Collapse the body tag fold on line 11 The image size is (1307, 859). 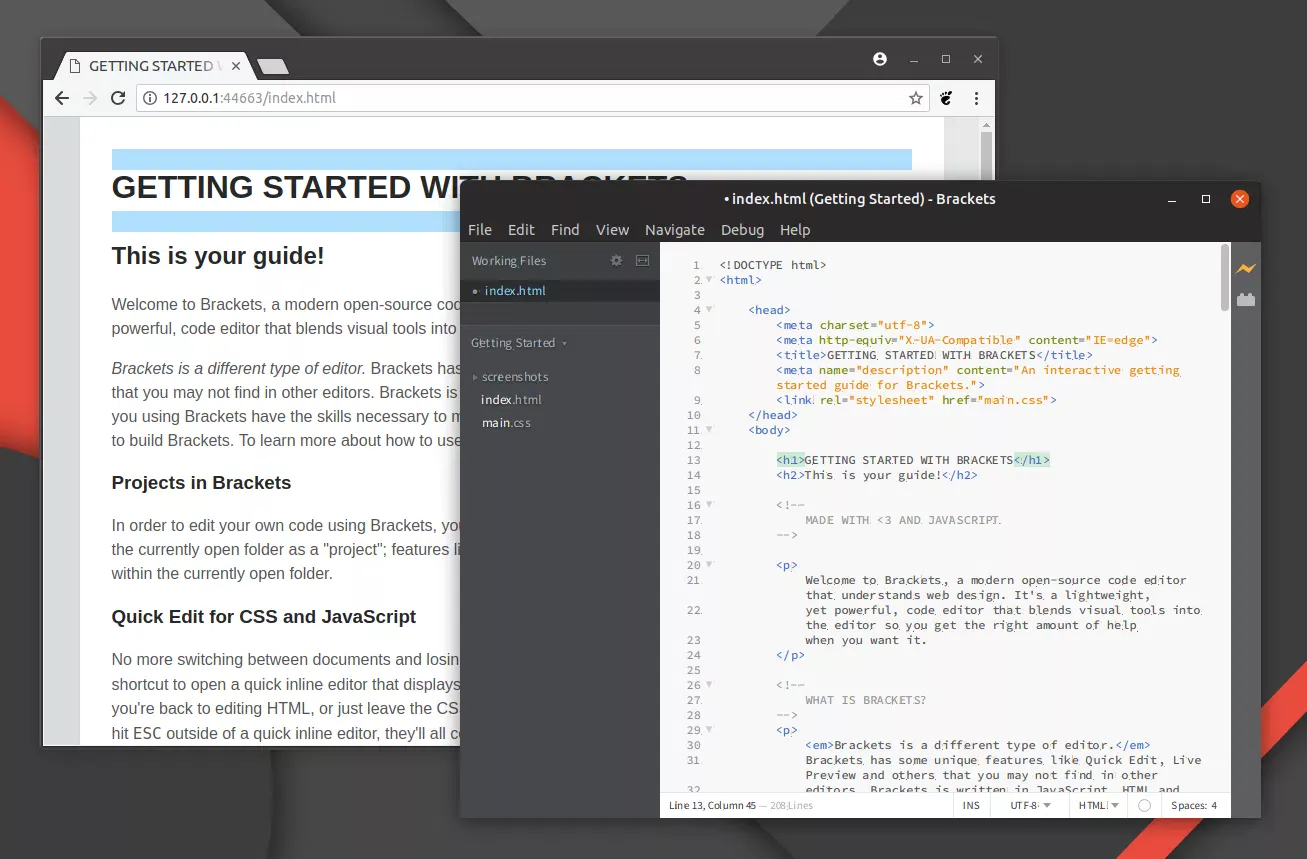pyautogui.click(x=709, y=430)
